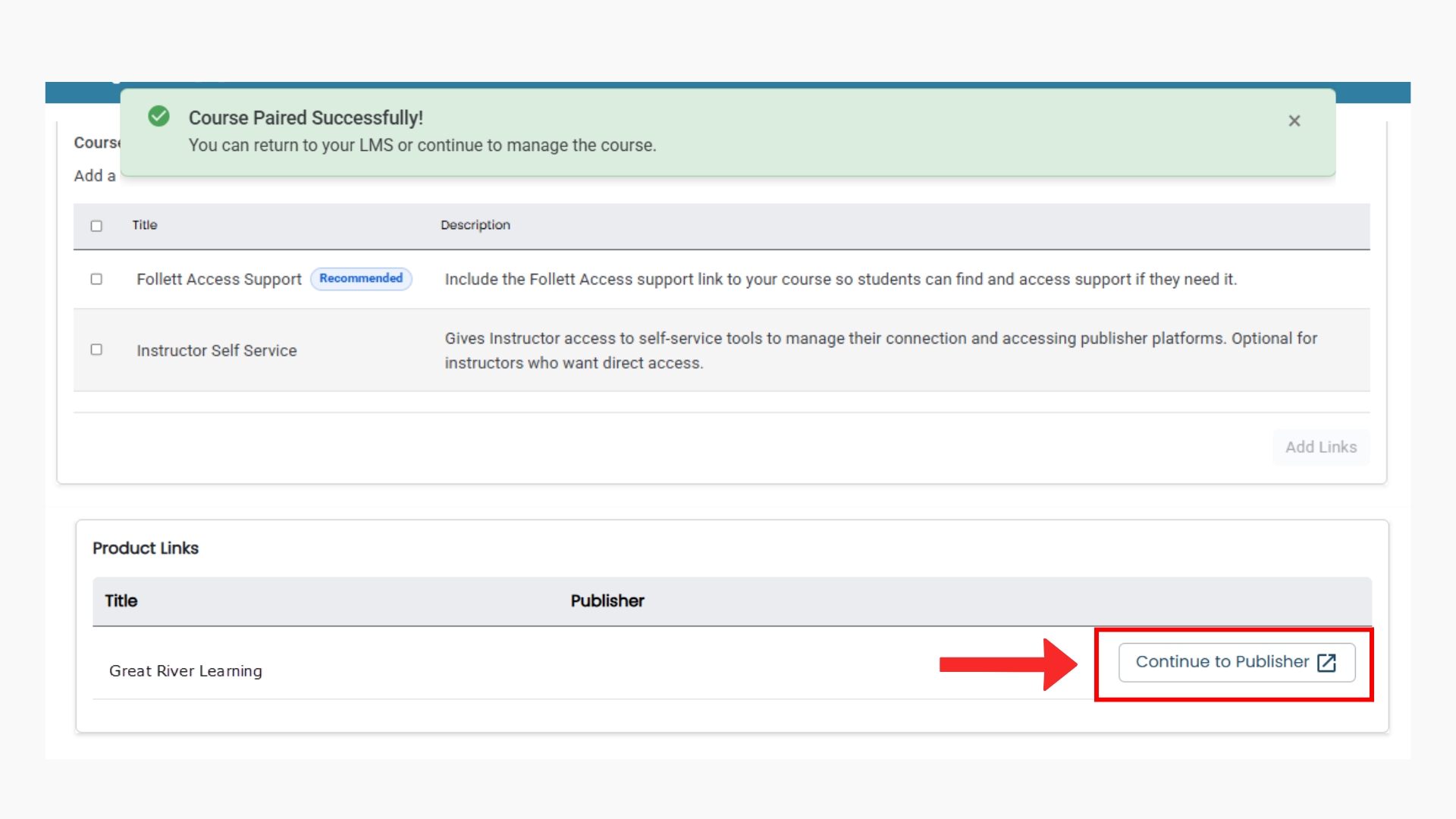Click the Course Paired Successfully heading
This screenshot has height=819, width=1456.
click(306, 118)
